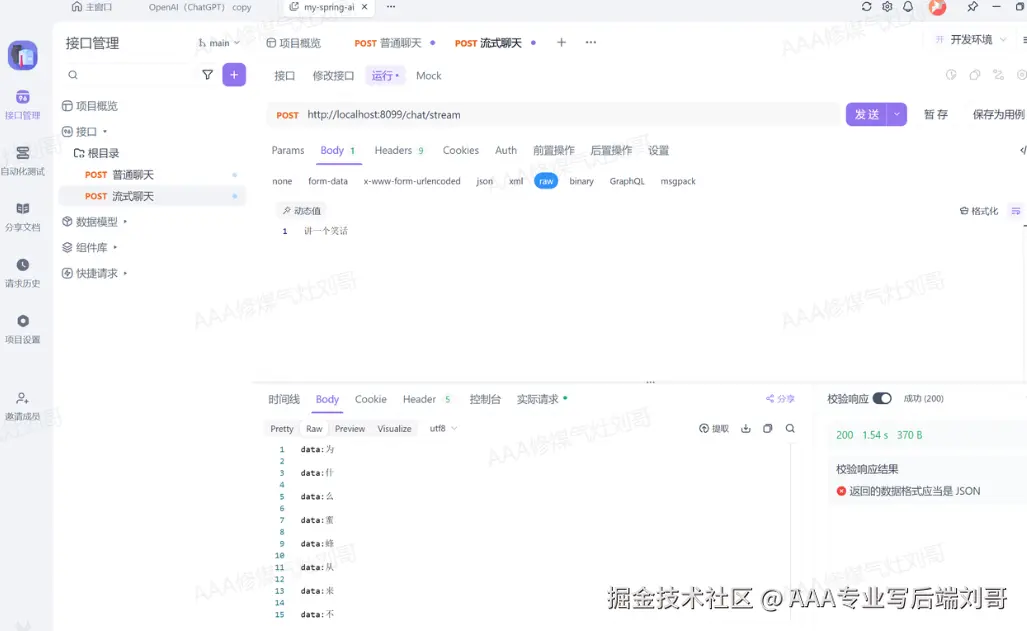Switch to the 前置操作 tab

[553, 150]
